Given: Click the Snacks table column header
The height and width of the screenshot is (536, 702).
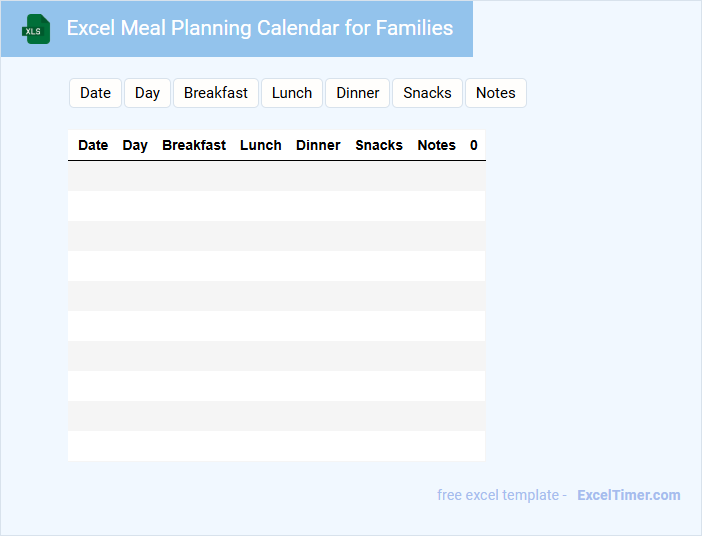Looking at the screenshot, I should 379,145.
